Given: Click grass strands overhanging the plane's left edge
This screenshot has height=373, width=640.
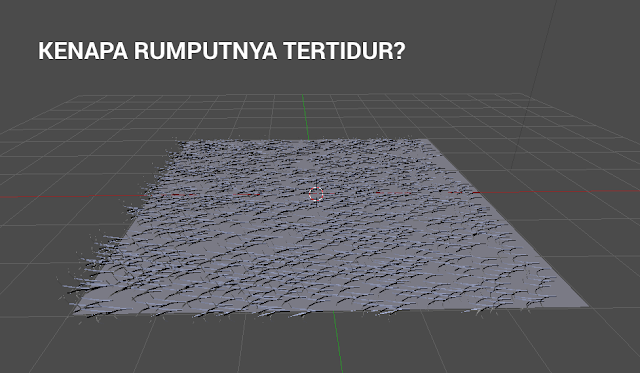Looking at the screenshot, I should [x=102, y=261].
